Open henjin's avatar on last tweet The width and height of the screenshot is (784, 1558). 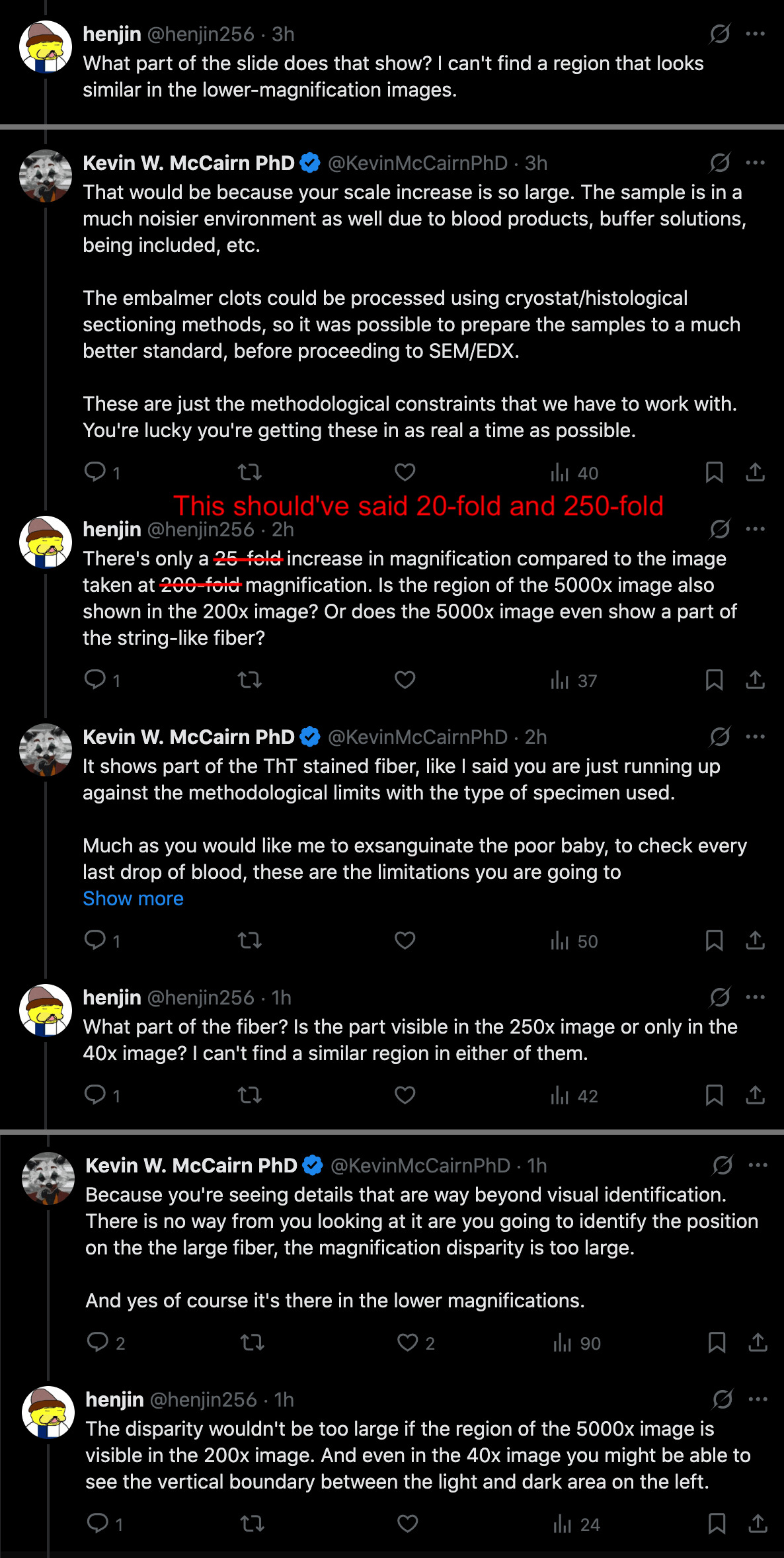point(48,1412)
